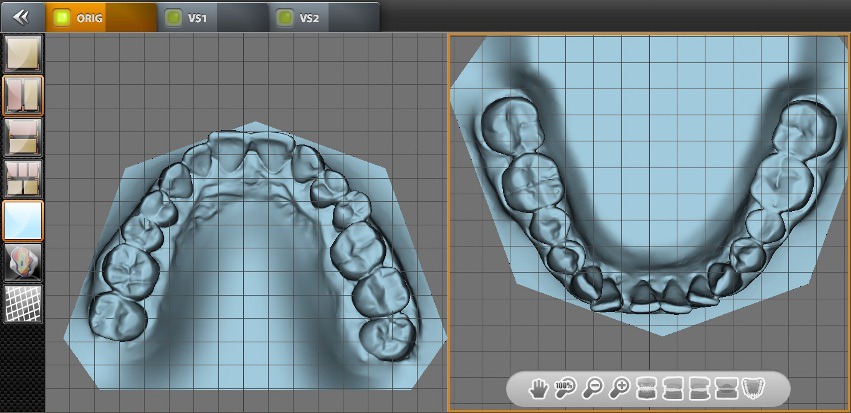
Task: Toggle the green indicator on the VS2 tab
Action: 285,18
